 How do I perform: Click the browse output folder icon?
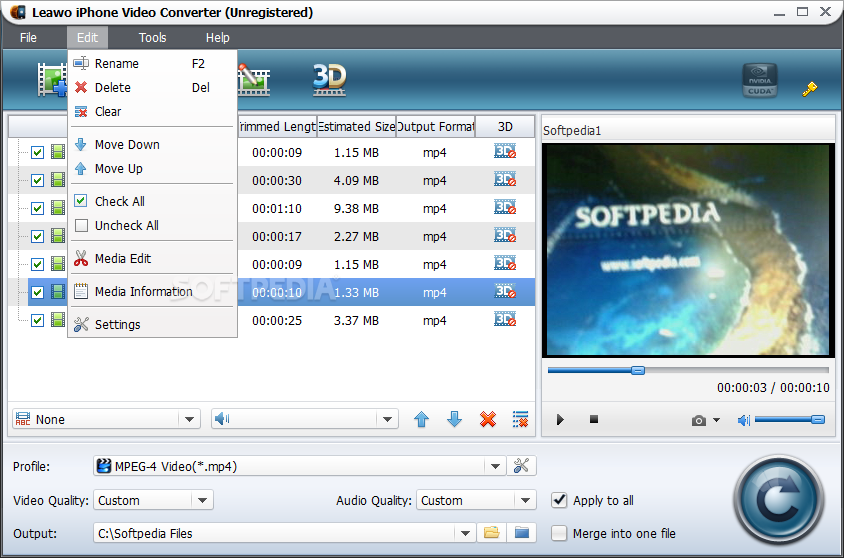click(491, 533)
